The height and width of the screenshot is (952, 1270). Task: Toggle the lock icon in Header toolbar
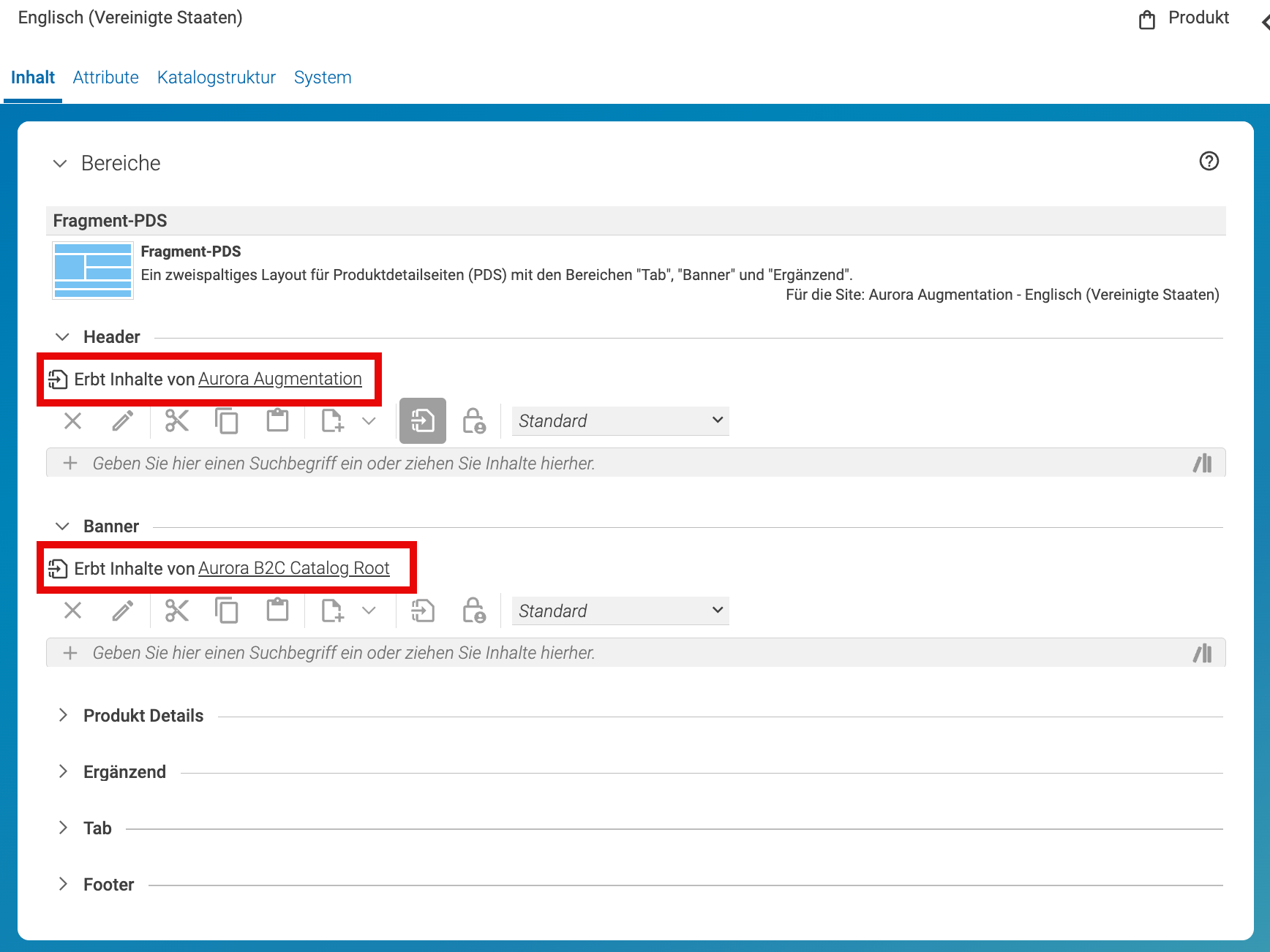(x=474, y=421)
